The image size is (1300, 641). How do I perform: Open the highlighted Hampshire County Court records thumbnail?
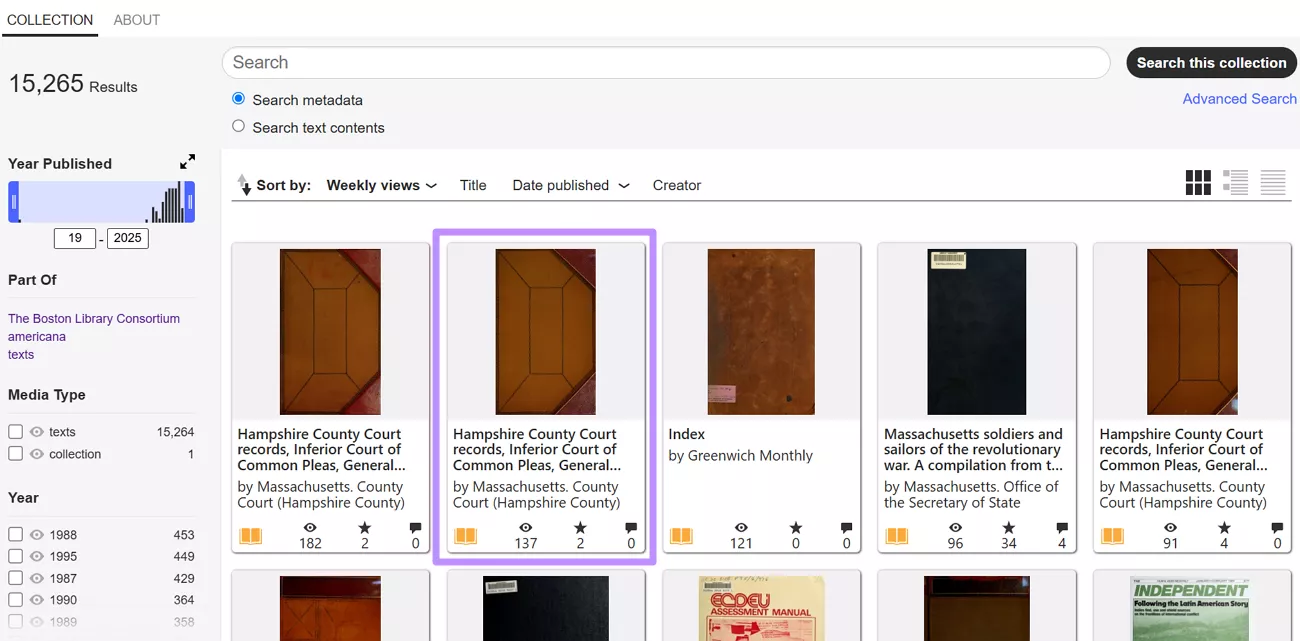(545, 331)
